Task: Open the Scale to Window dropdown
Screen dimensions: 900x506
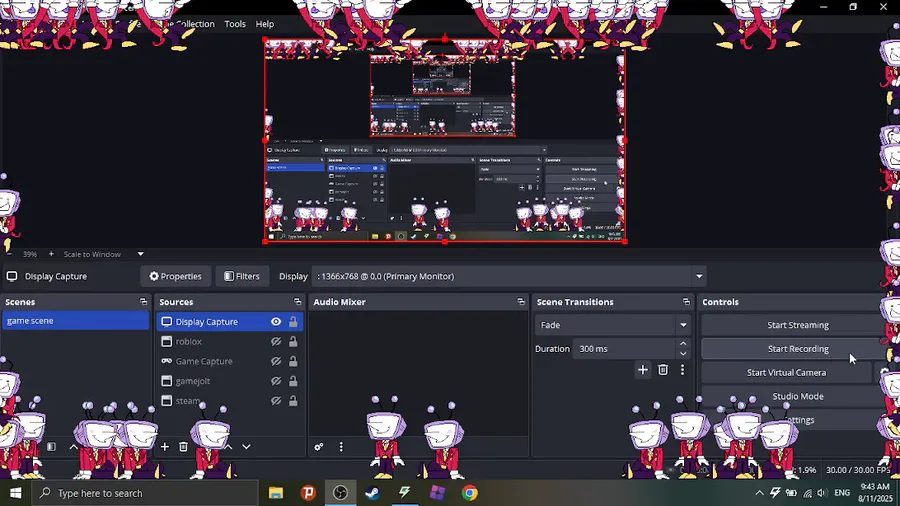Action: [x=141, y=254]
